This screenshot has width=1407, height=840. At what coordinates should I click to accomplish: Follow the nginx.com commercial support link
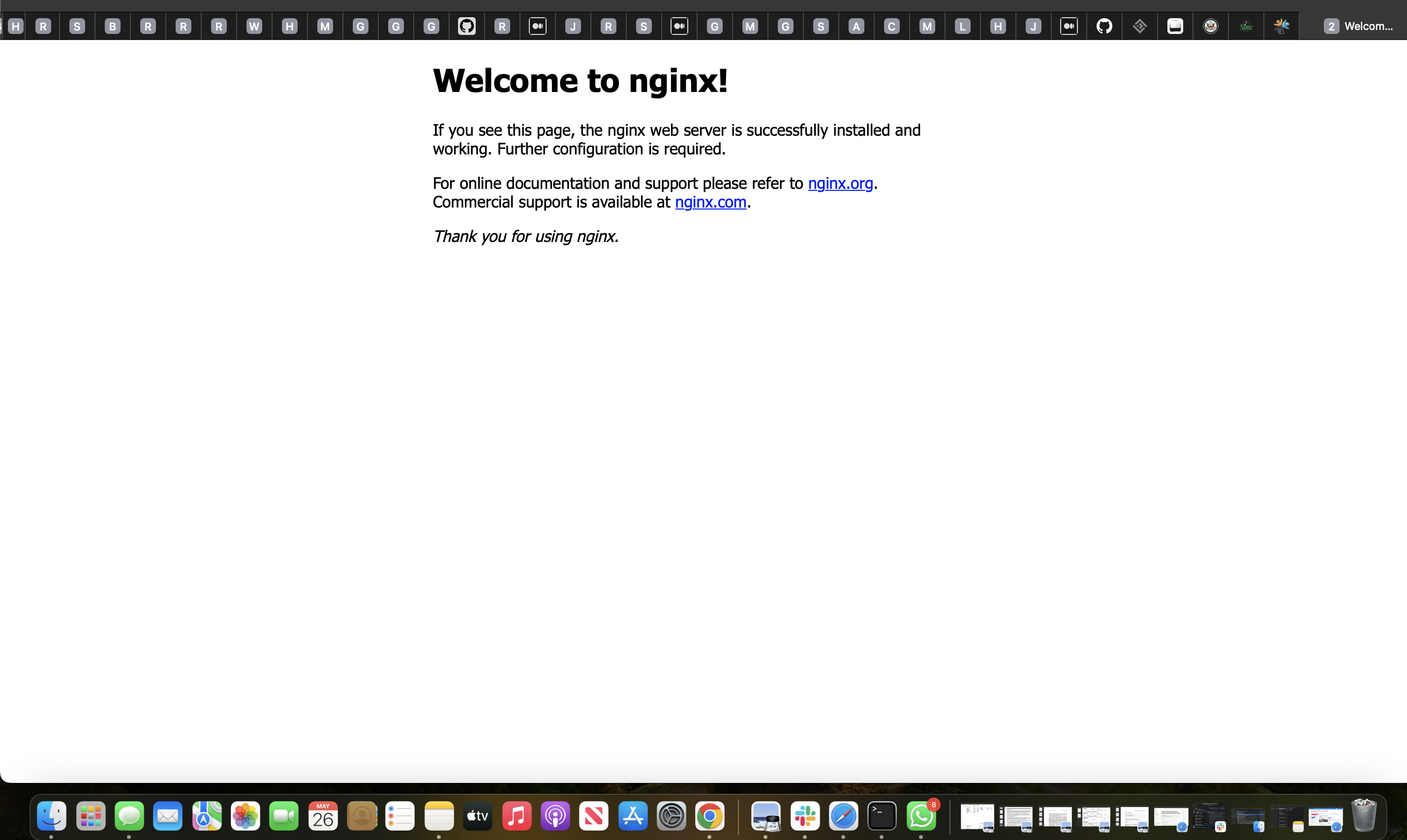(710, 202)
